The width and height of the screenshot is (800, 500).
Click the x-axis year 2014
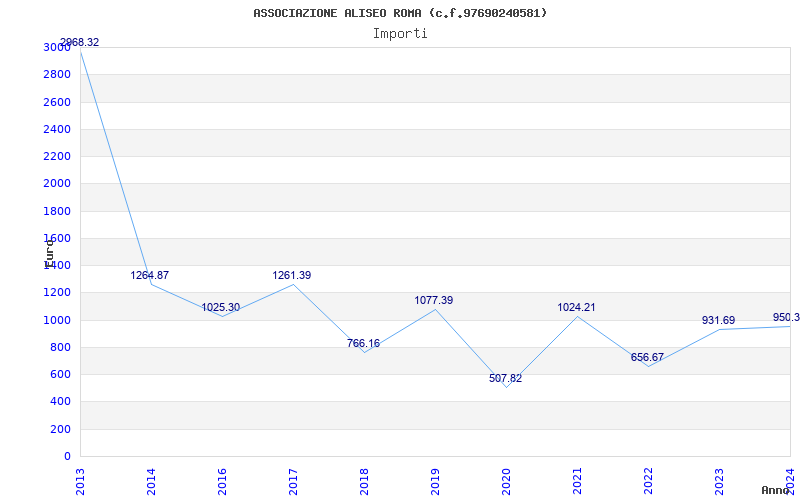tap(151, 481)
